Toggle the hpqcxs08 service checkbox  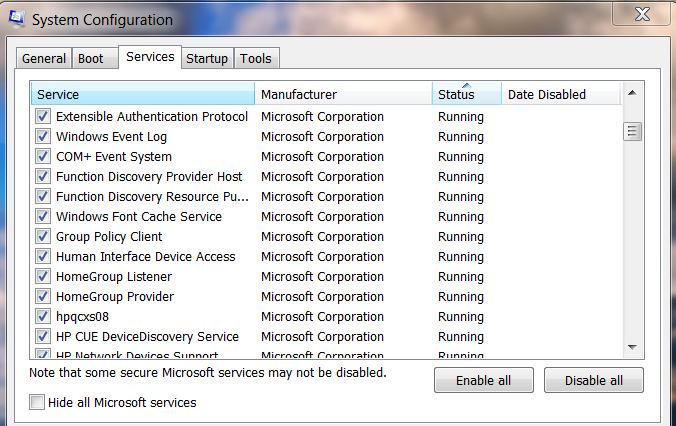click(43, 317)
